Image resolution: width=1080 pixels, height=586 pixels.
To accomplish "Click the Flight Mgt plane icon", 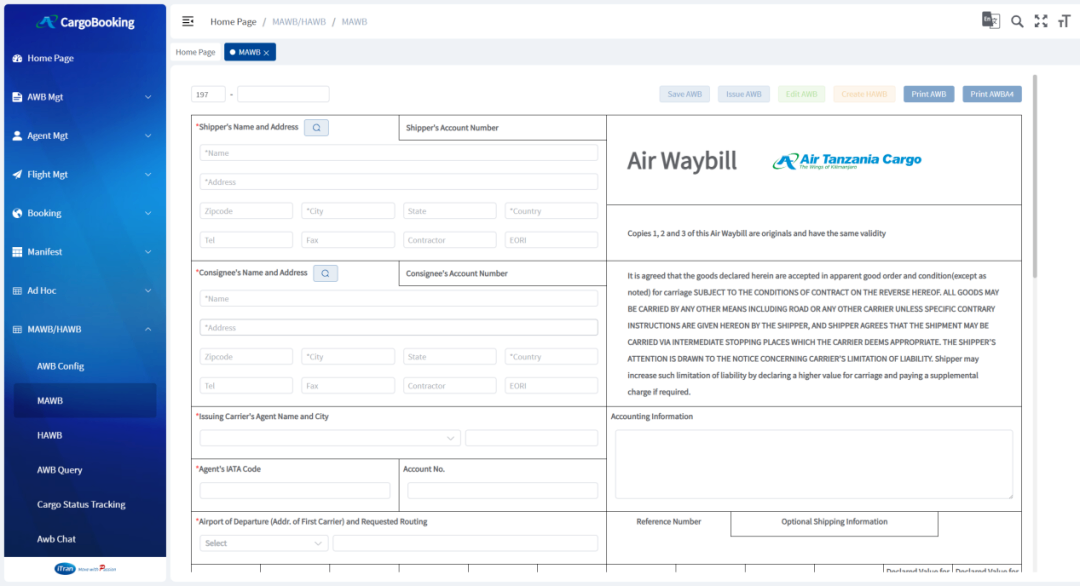I will [x=17, y=174].
